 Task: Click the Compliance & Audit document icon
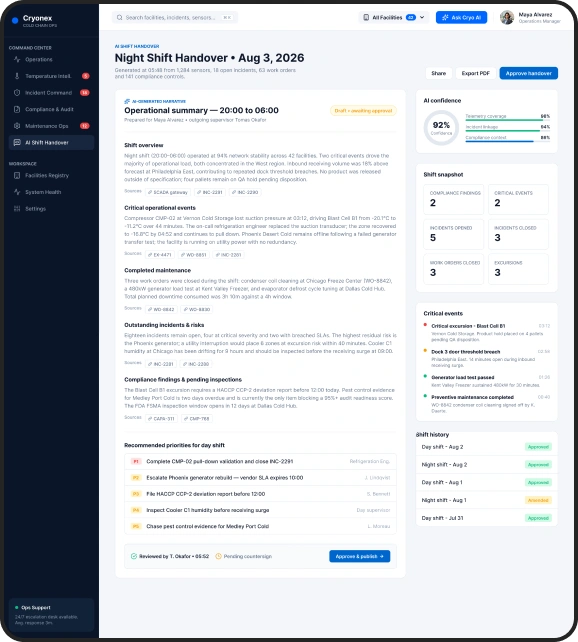click(17, 109)
